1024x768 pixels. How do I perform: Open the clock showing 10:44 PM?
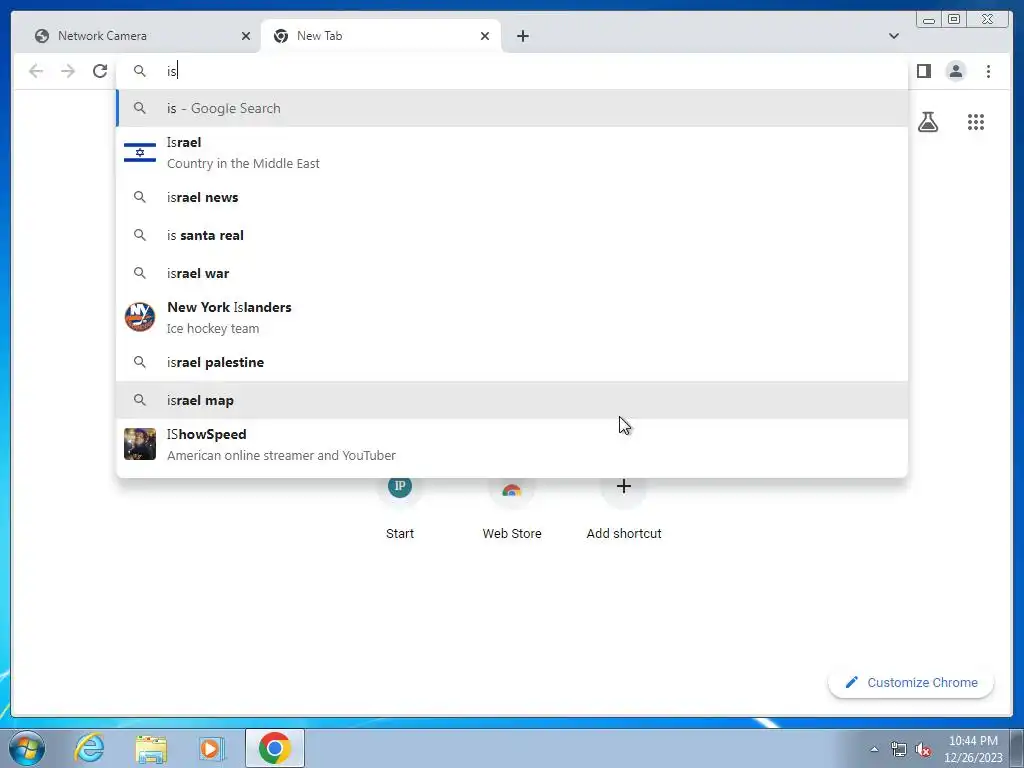[x=973, y=749]
